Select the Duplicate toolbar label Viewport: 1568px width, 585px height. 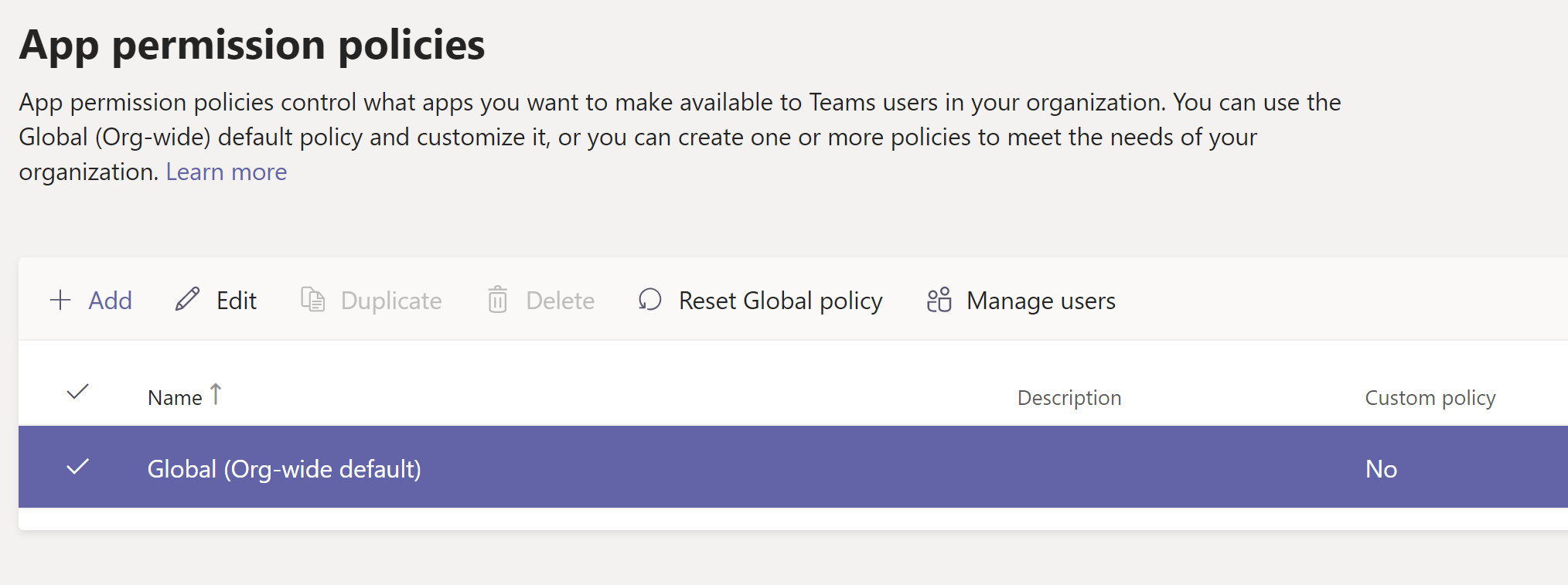tap(391, 301)
